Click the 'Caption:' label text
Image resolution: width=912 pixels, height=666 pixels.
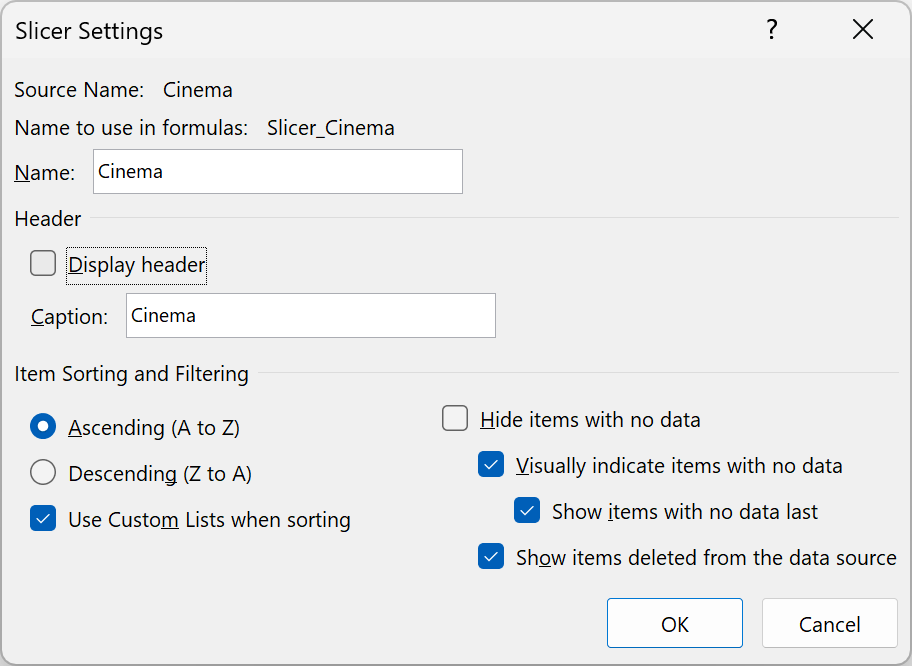pos(69,317)
